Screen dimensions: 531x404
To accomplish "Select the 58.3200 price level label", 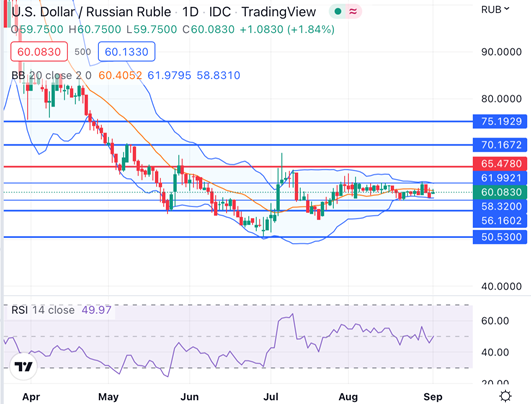I will pos(500,206).
